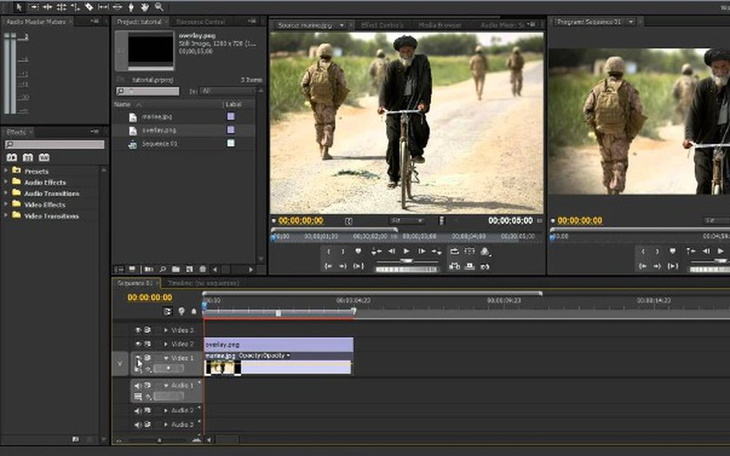Select the Rate Stretch tool
The image size is (730, 456).
point(75,7)
